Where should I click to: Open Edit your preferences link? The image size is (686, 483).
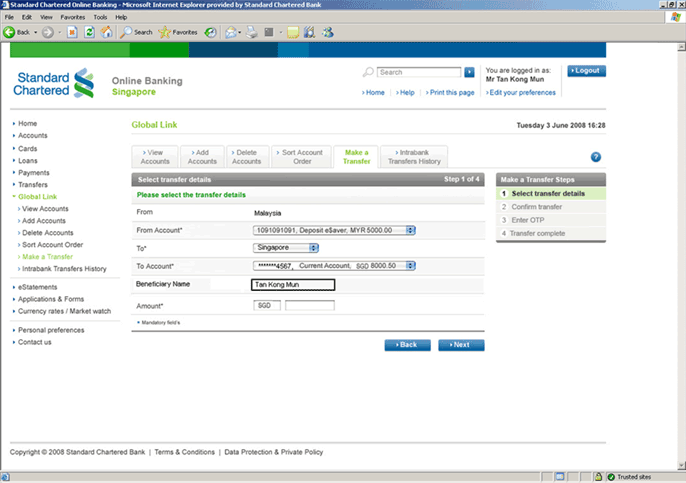[521, 92]
